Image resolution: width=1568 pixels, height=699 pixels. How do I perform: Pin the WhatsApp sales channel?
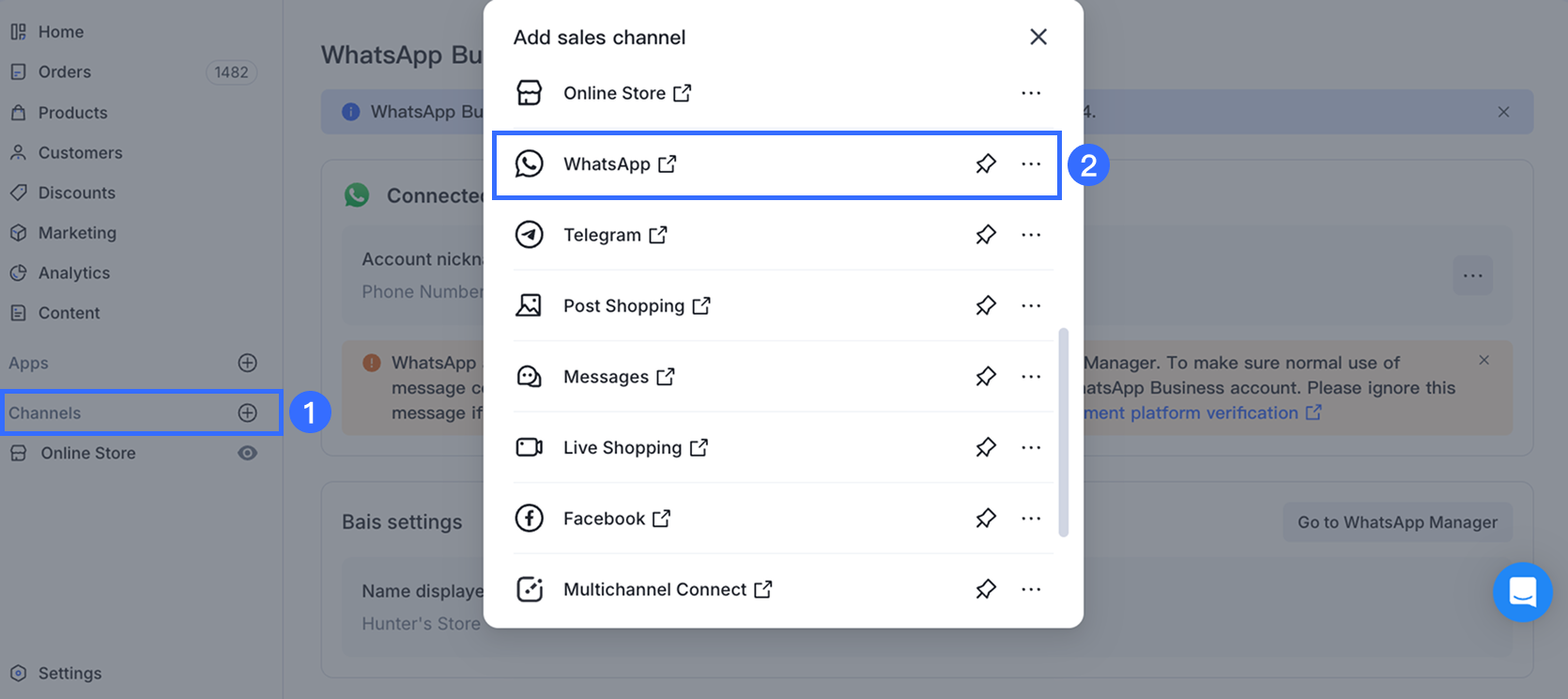tap(986, 164)
